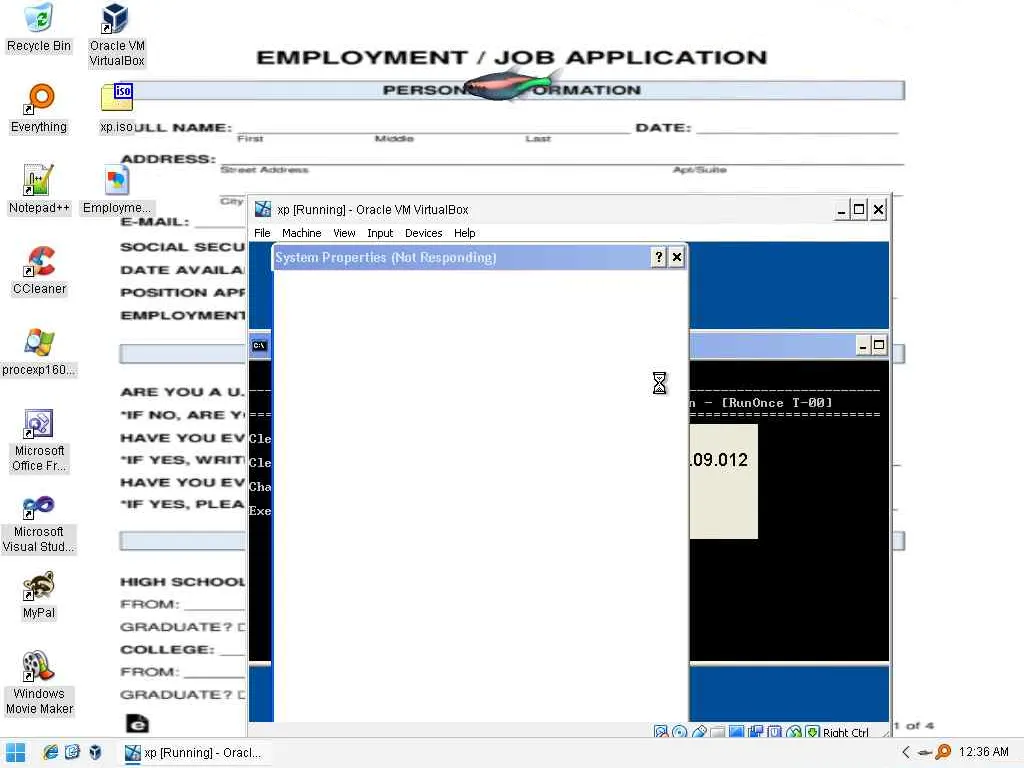Click the network adapters indicator in VirtualBox

coord(756,732)
